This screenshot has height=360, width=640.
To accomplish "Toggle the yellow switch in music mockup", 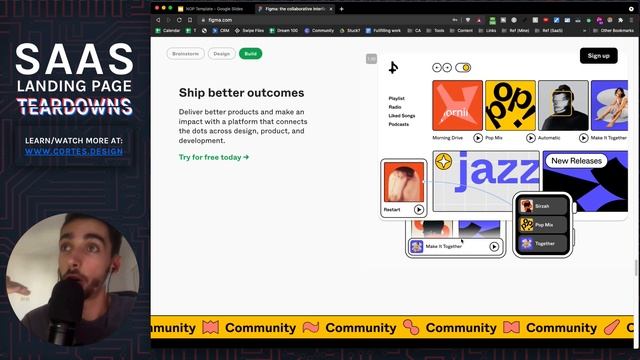I will (x=463, y=67).
